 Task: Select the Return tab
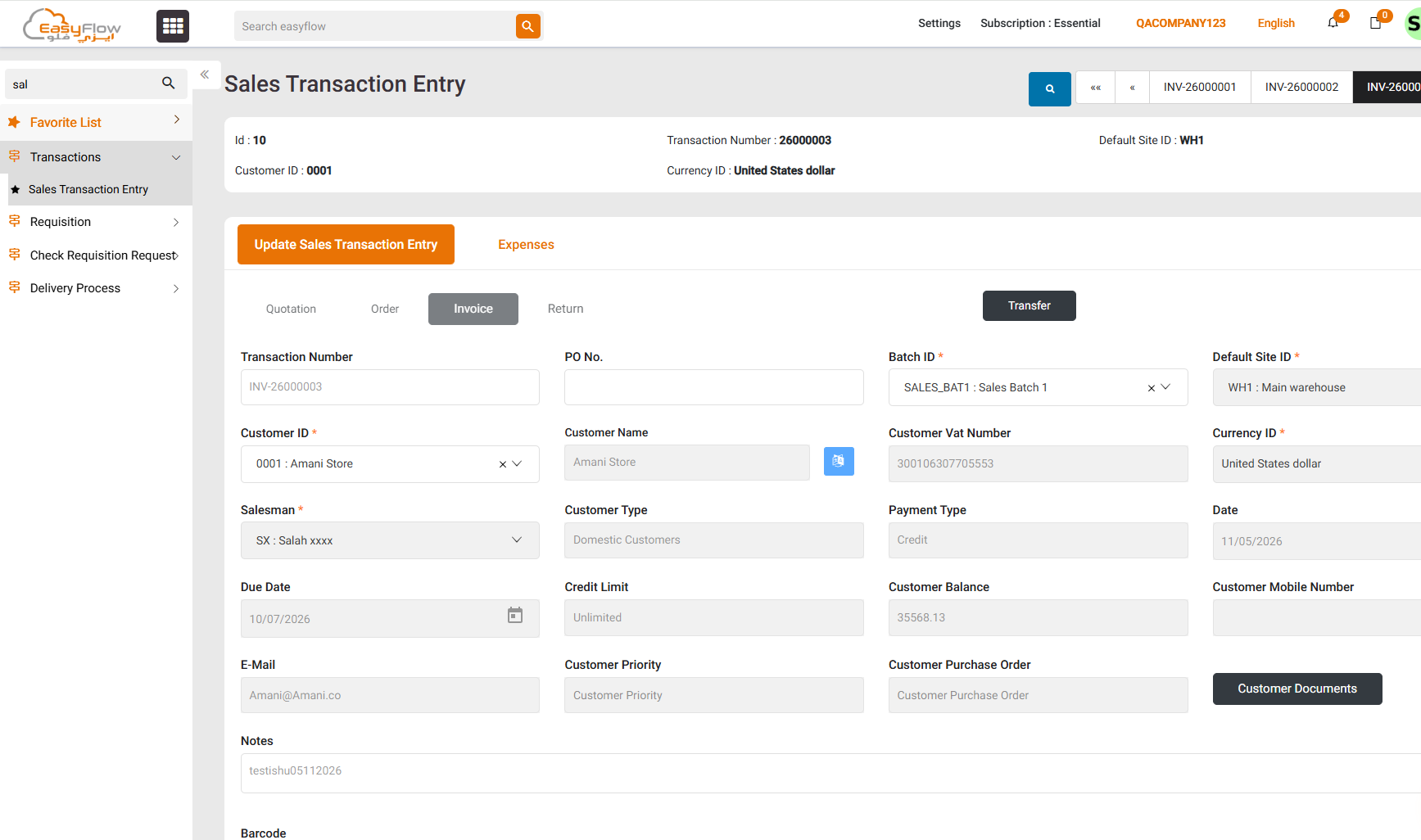pos(566,309)
